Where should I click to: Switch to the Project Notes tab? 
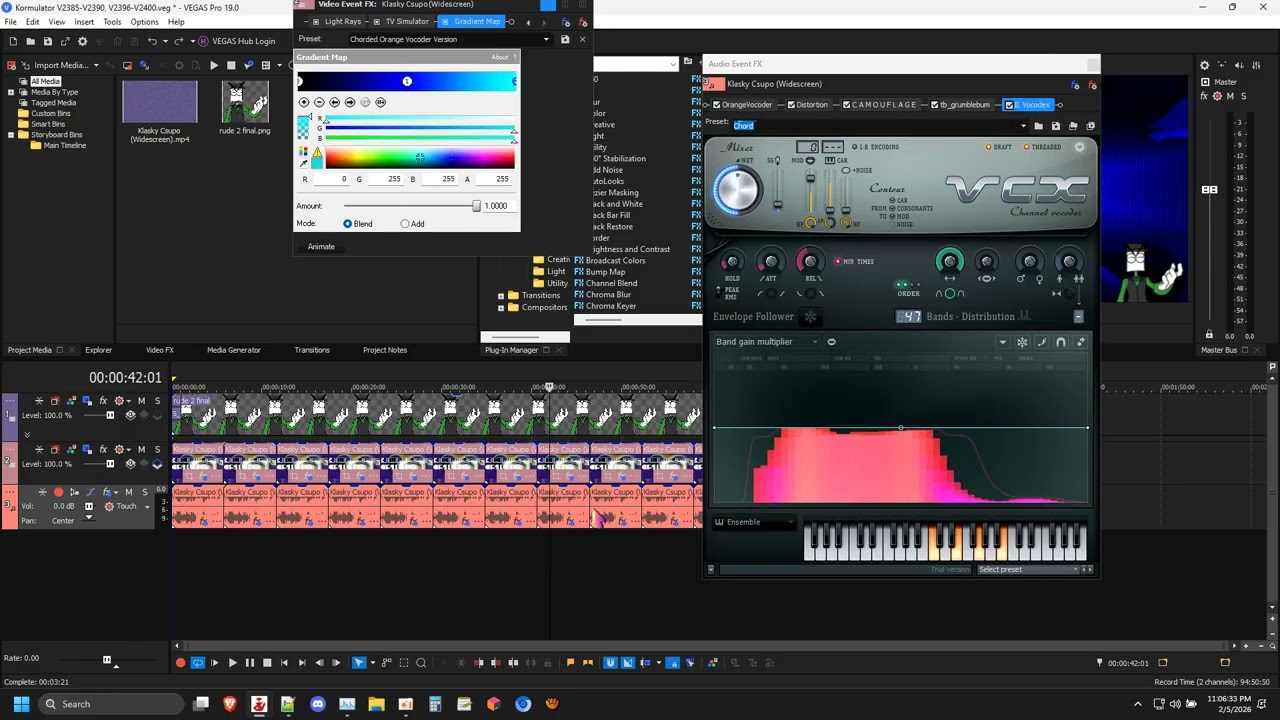click(x=385, y=350)
